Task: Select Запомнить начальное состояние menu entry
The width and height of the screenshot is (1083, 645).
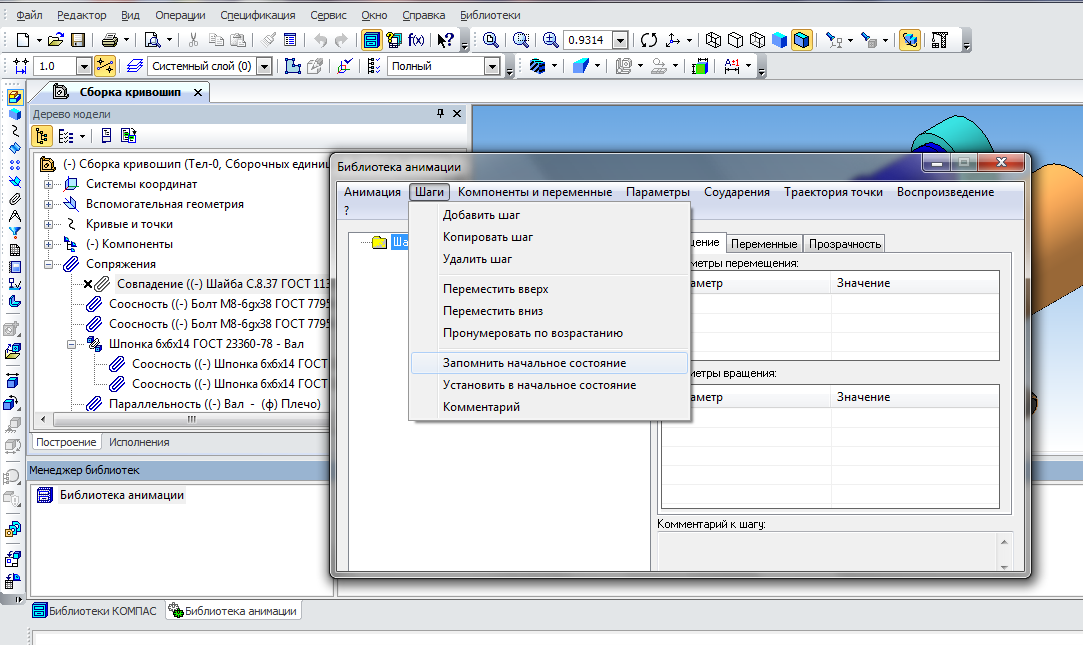Action: tap(534, 363)
